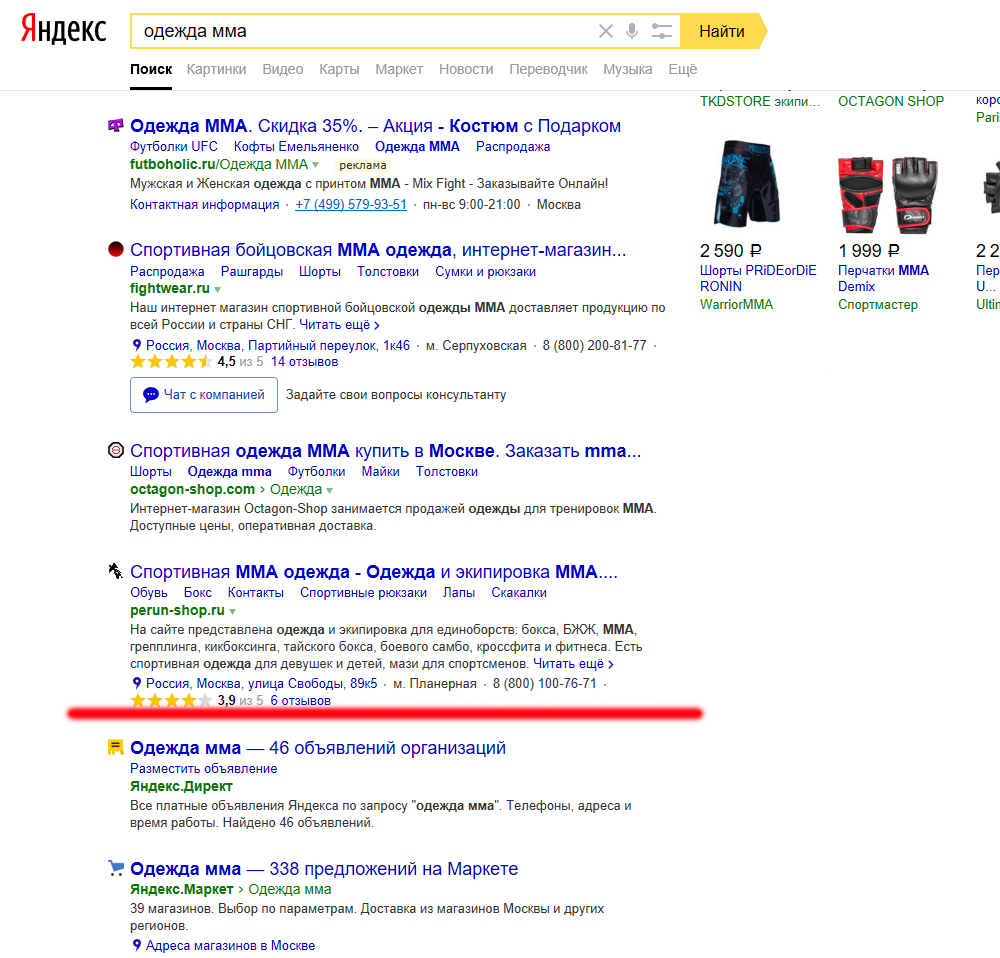This screenshot has height=958, width=1000.
Task: Click the Разместить объявление link
Action: tap(203, 769)
